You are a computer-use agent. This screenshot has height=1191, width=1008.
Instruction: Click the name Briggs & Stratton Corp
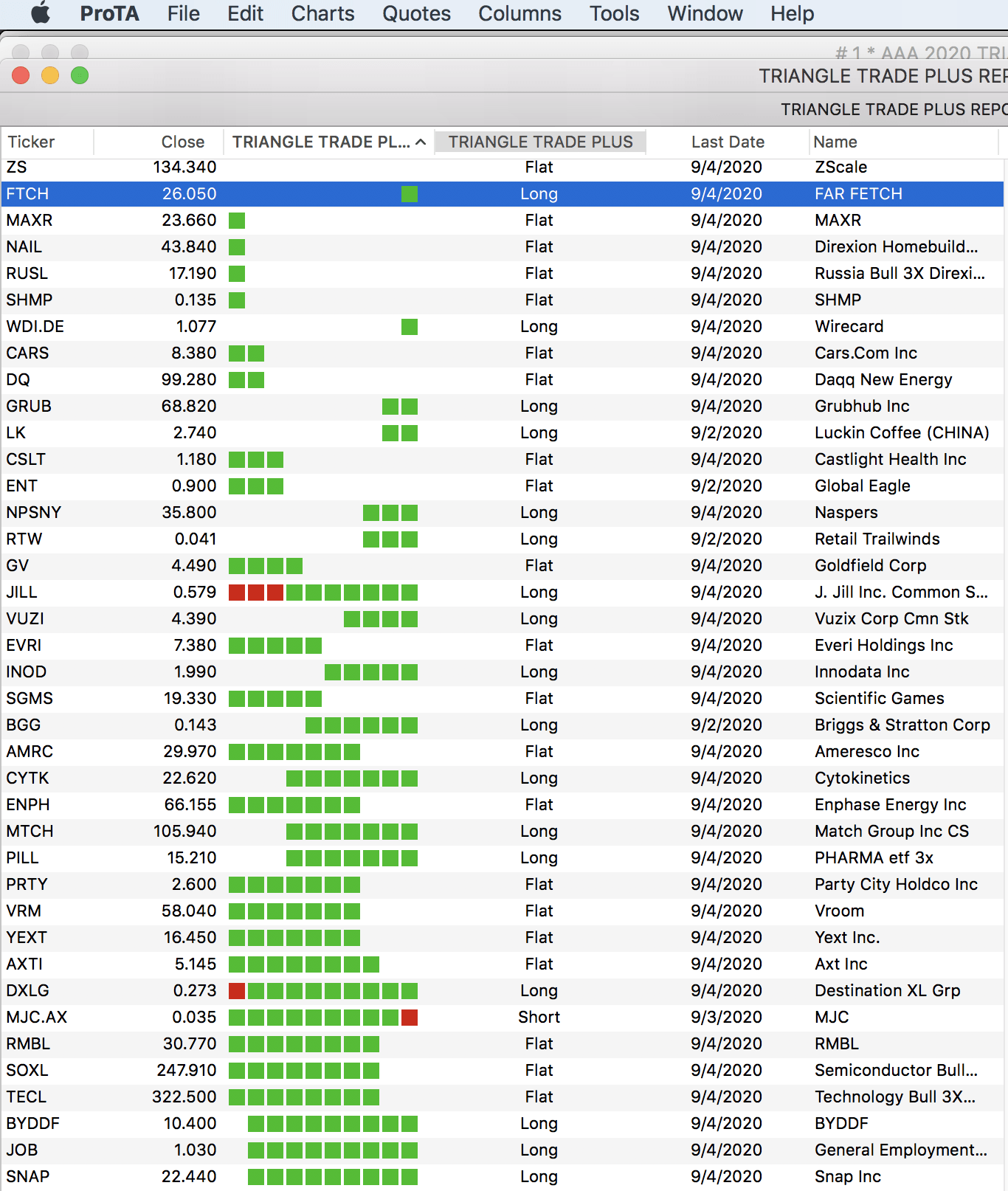pos(902,725)
